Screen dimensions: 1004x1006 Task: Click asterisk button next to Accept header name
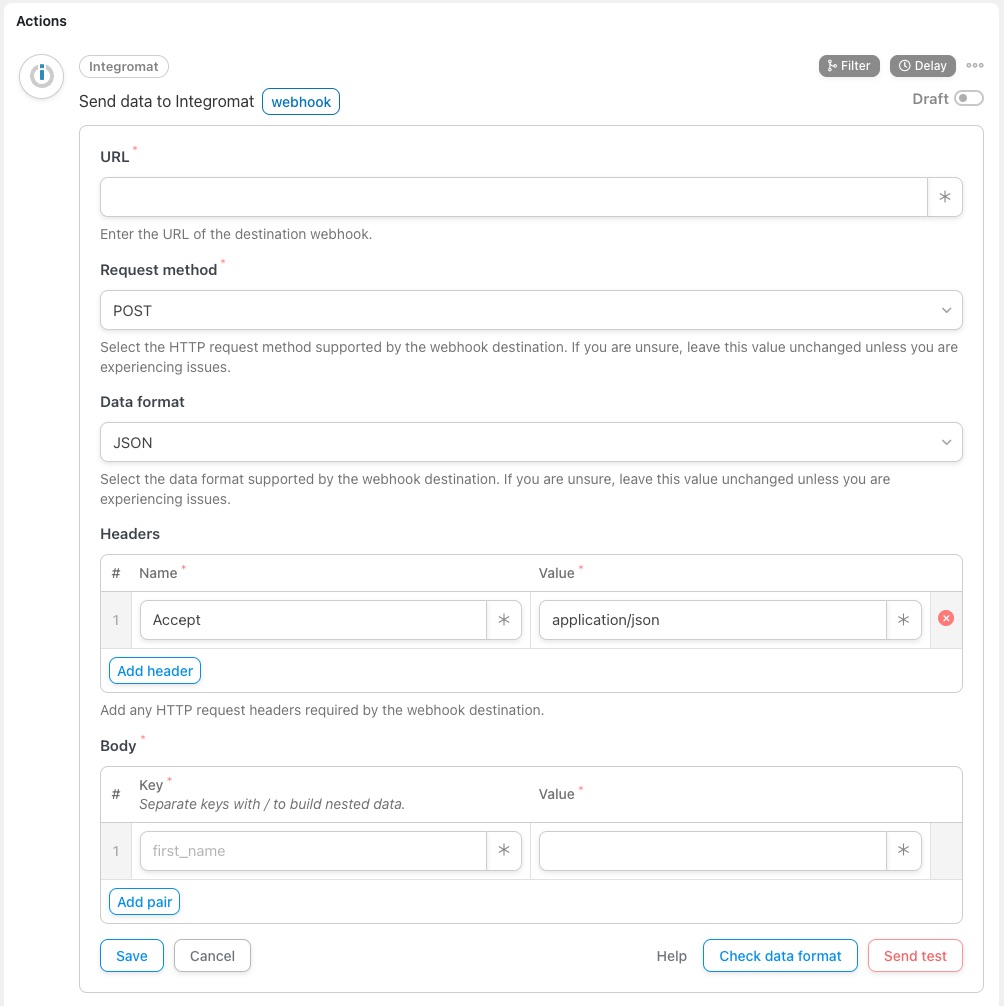coord(504,620)
